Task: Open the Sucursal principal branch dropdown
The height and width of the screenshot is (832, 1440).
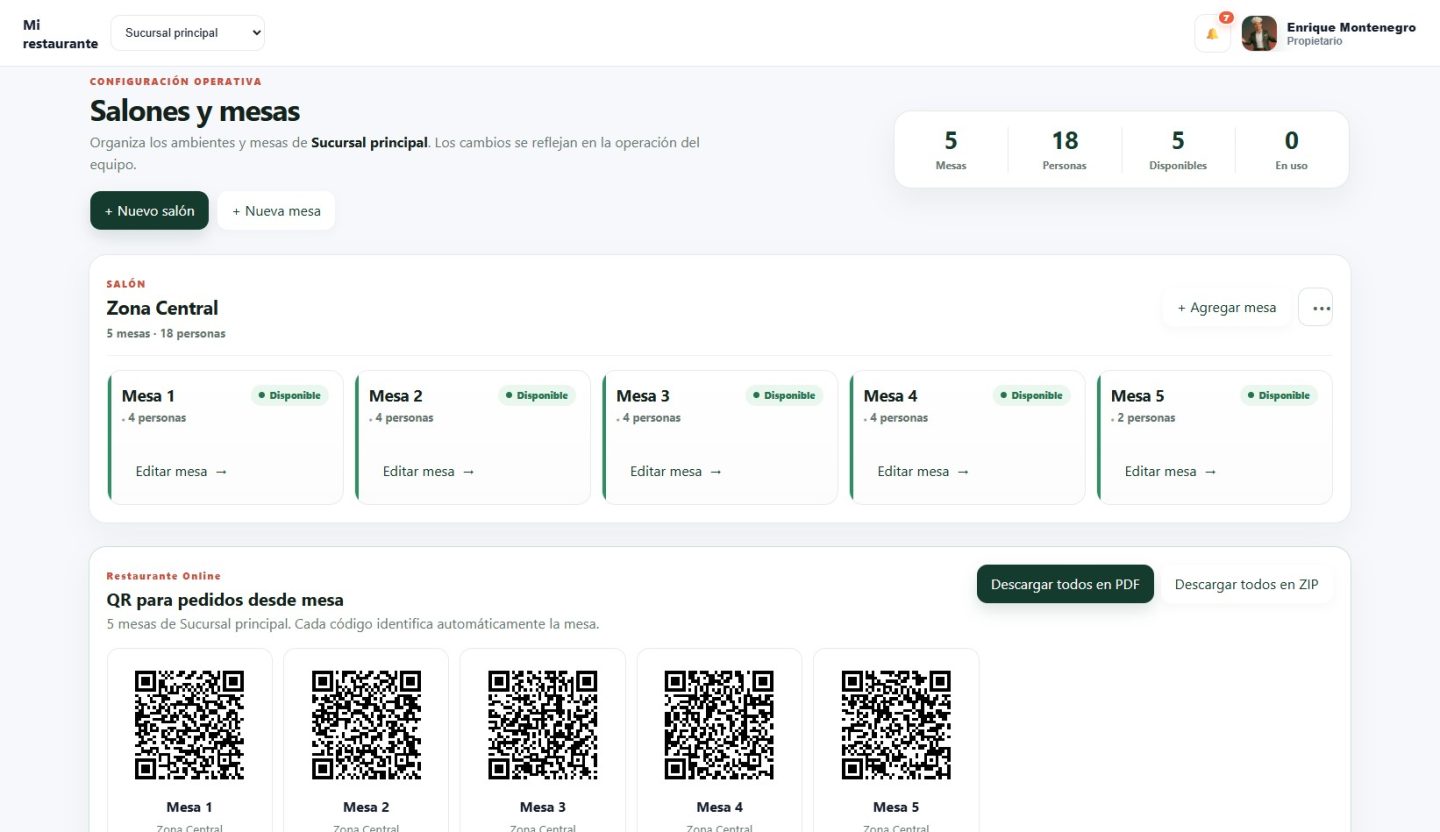Action: [188, 33]
